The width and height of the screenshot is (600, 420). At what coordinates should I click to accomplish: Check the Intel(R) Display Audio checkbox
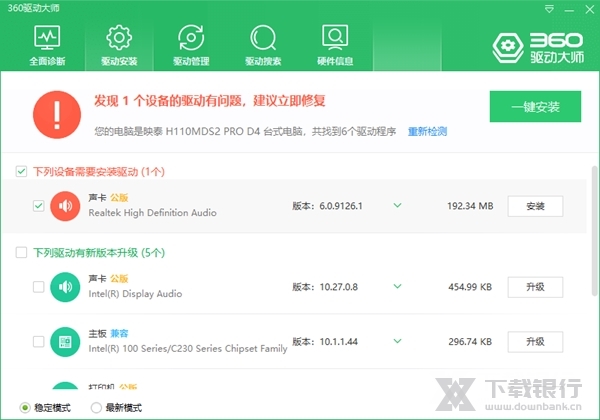39,287
